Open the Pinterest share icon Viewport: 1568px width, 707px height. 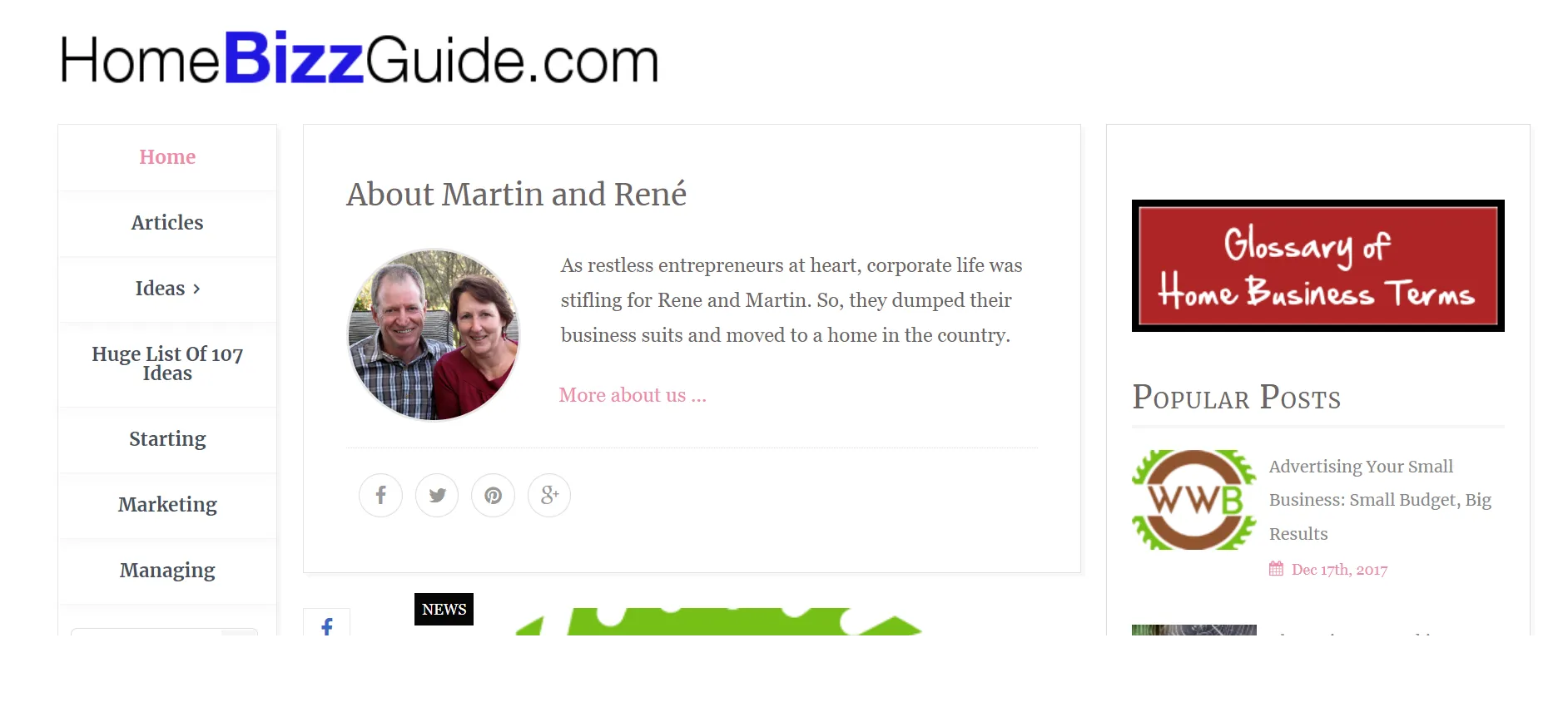(x=493, y=495)
